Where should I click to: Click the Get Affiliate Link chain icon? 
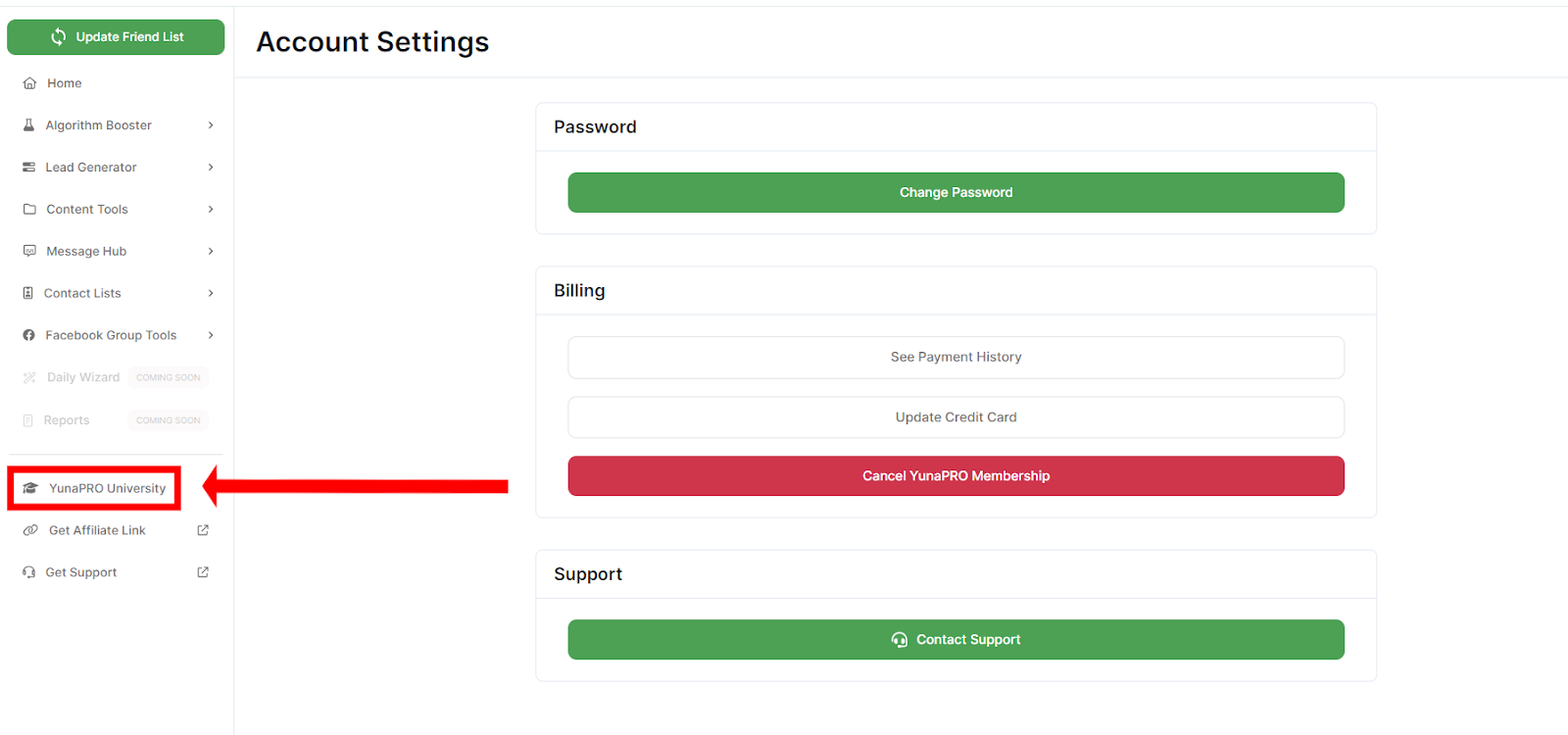point(30,530)
